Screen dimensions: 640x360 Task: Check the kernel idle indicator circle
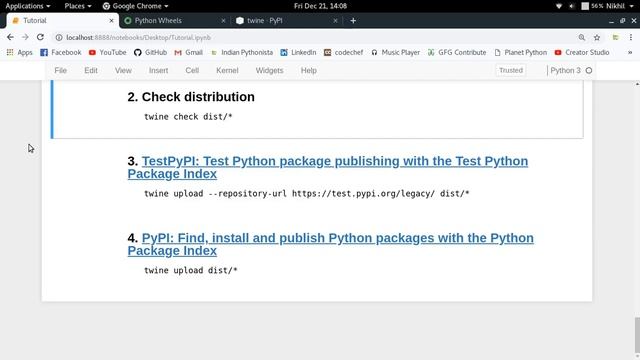[589, 71]
